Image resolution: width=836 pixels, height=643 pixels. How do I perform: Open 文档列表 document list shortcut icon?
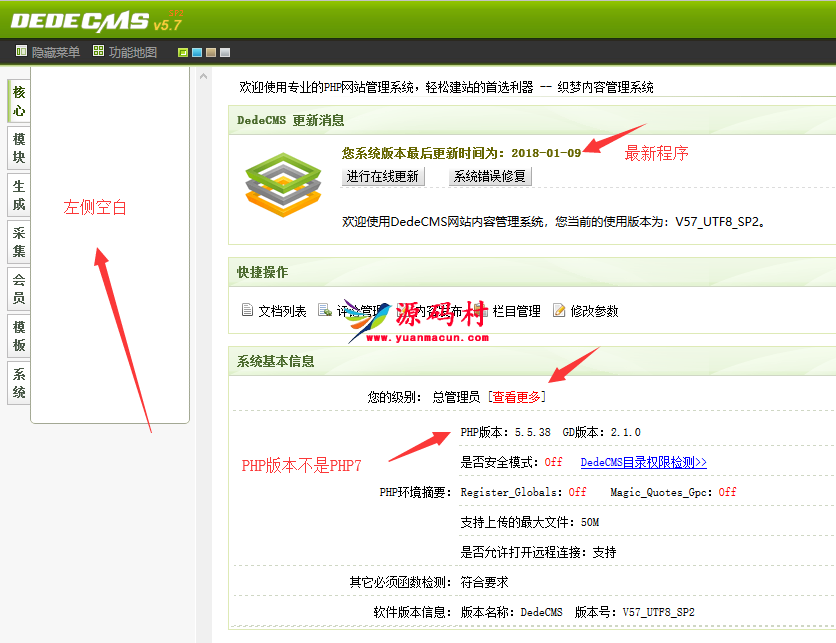coord(247,311)
